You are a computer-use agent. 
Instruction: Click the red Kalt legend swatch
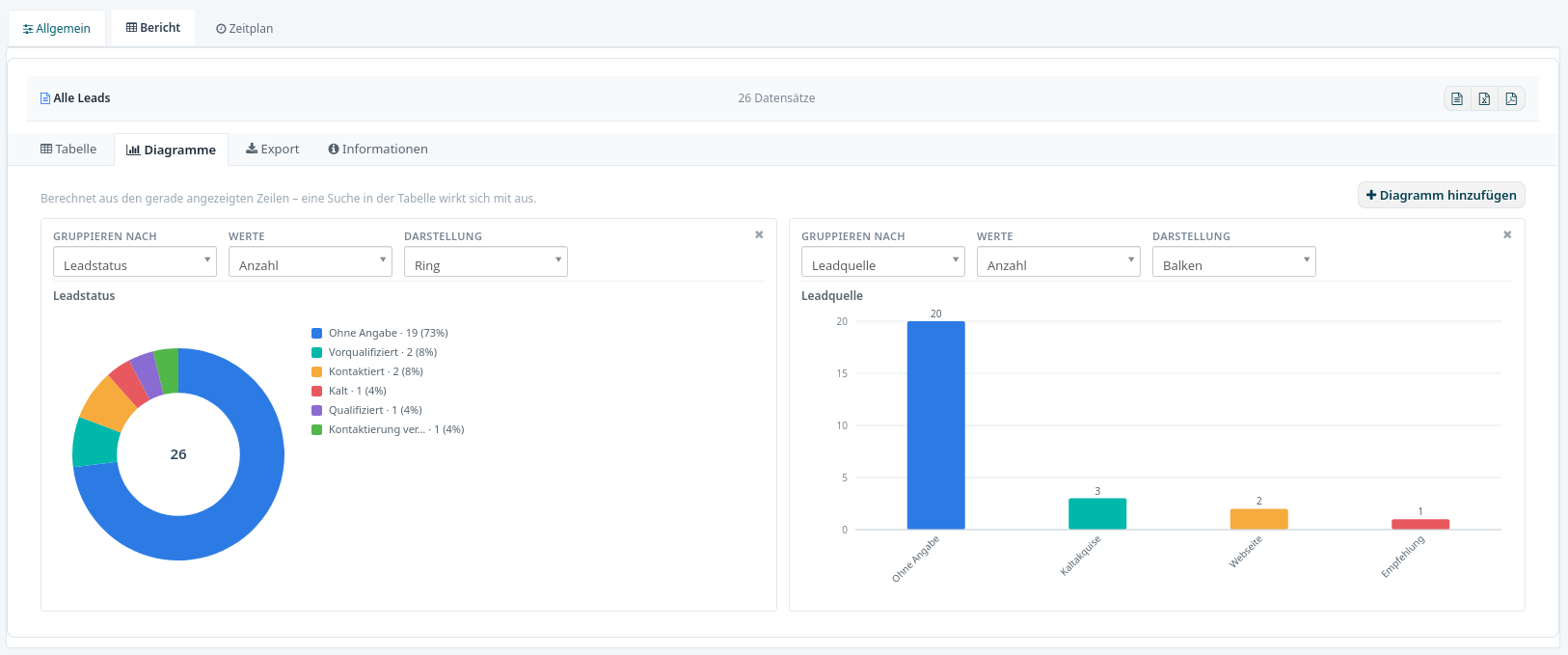pyautogui.click(x=316, y=391)
